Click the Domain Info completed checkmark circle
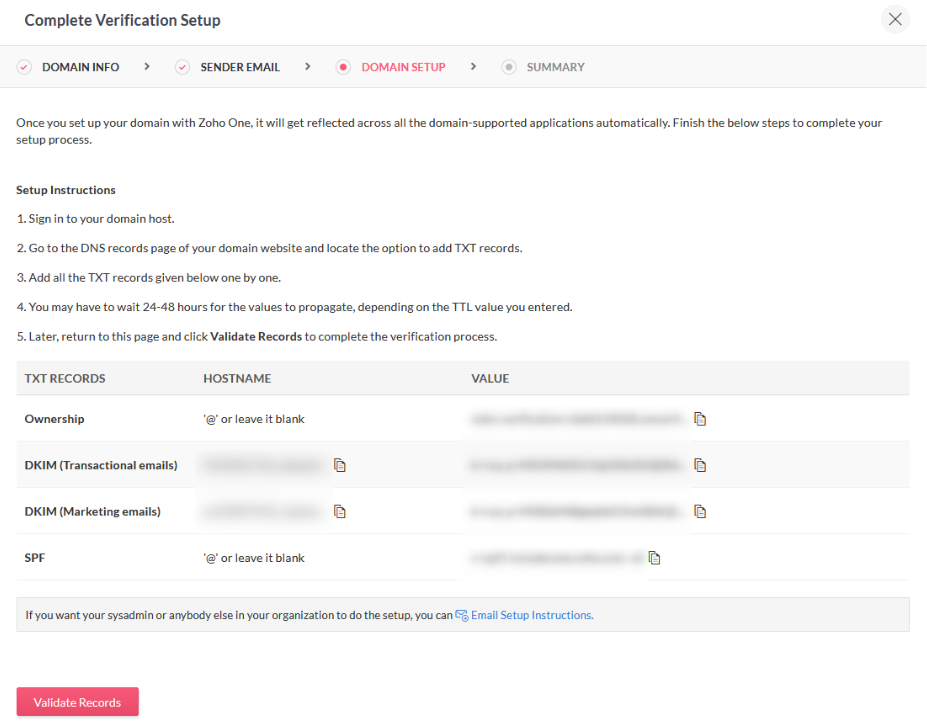The height and width of the screenshot is (728, 927). pyautogui.click(x=25, y=67)
